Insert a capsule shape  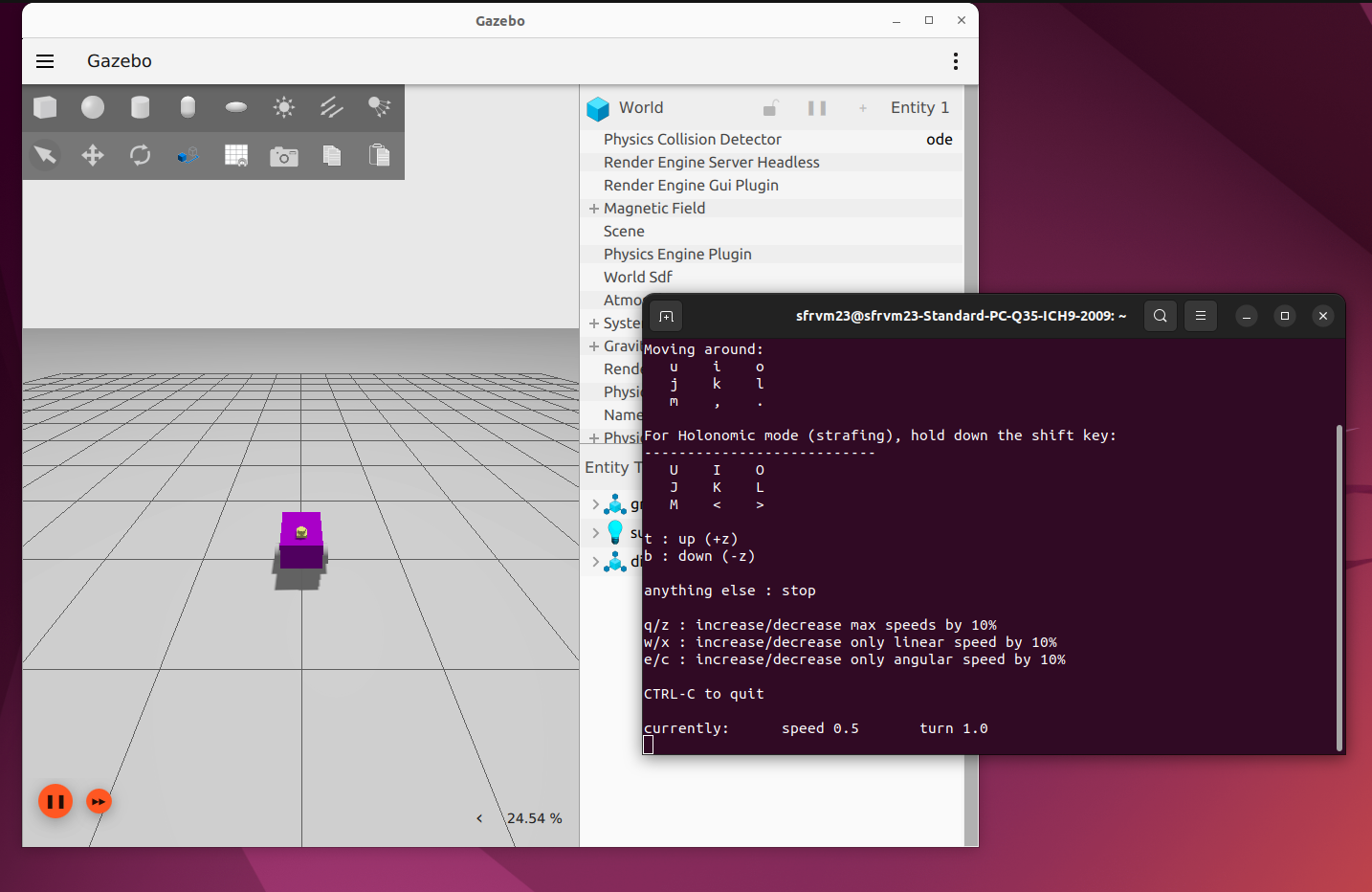188,107
